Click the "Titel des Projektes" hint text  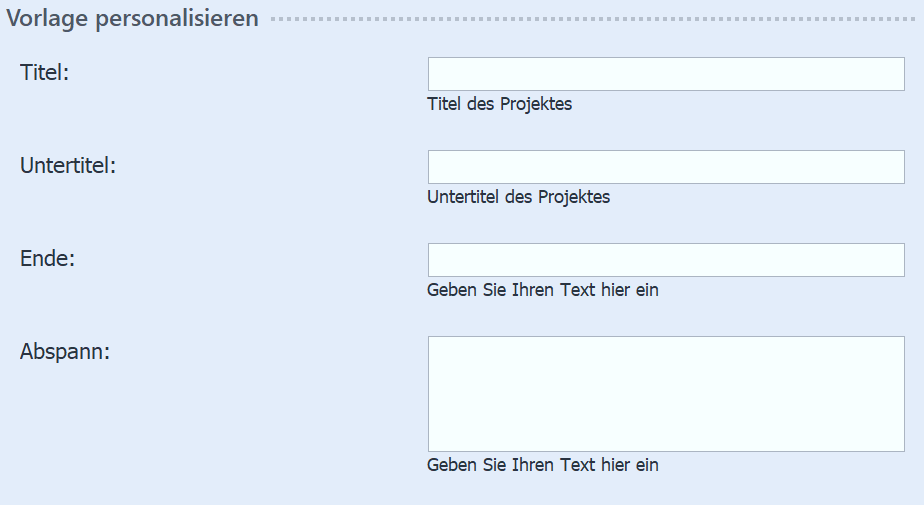(x=499, y=104)
